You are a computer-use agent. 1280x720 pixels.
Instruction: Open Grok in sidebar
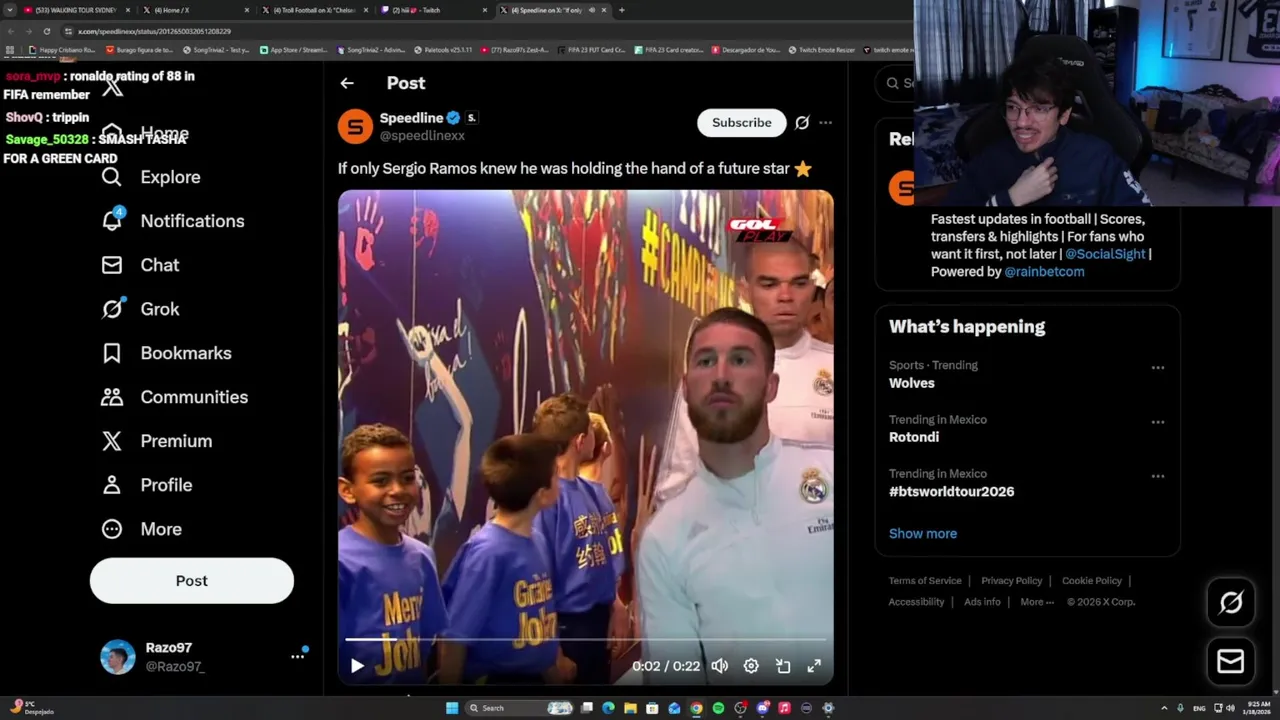click(140, 309)
